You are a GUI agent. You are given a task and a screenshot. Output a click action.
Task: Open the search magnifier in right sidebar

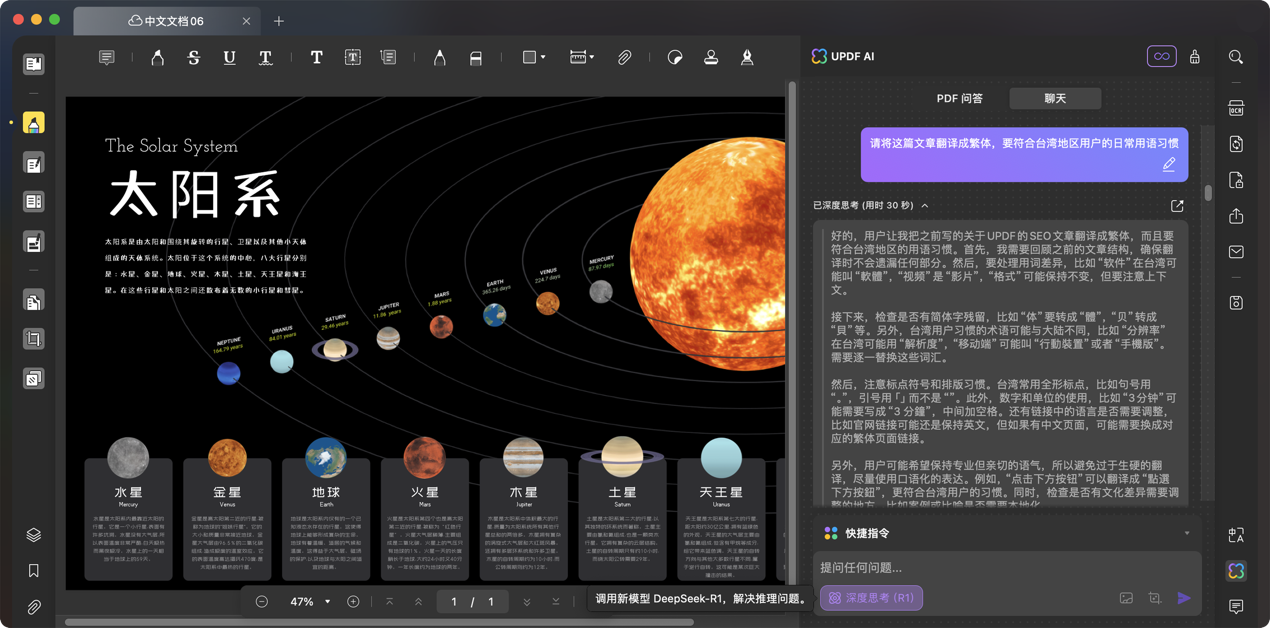1236,58
